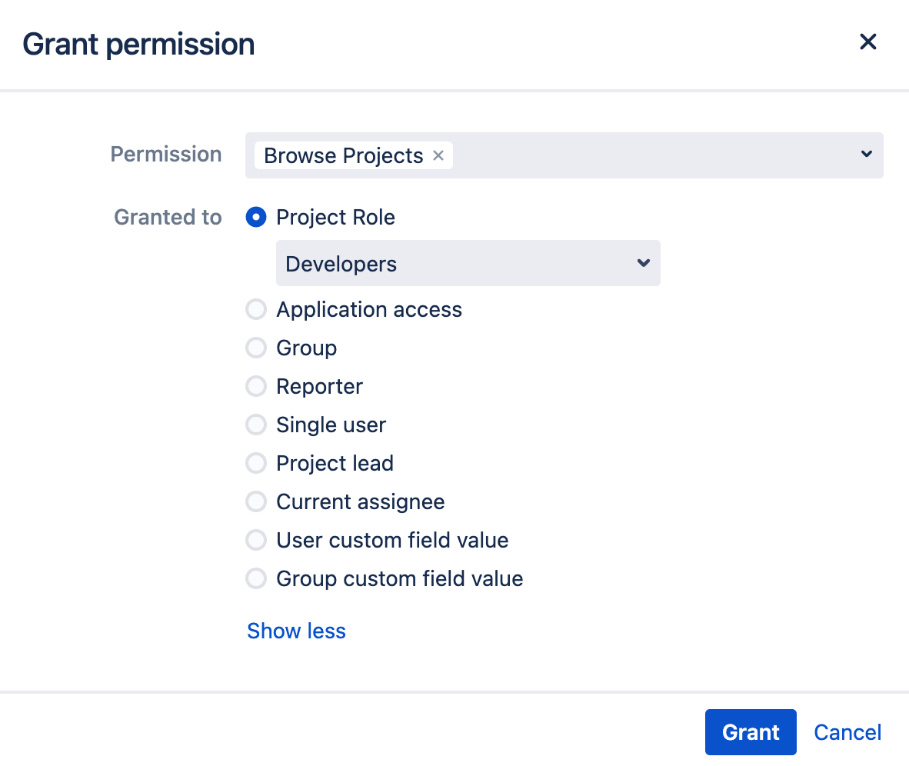Image resolution: width=909 pixels, height=766 pixels.
Task: Click the Developers dropdown chevron
Action: point(643,263)
